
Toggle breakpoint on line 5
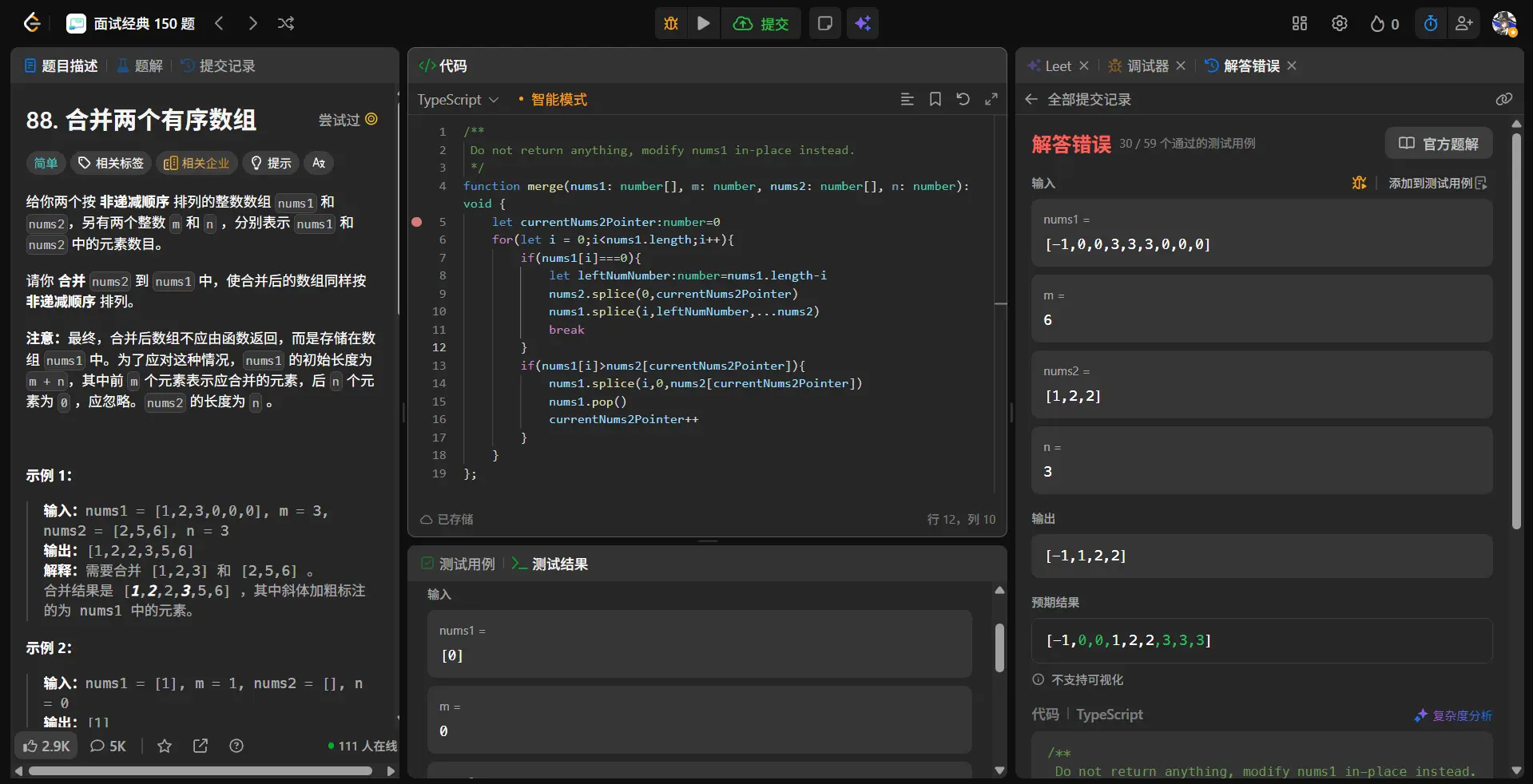pyautogui.click(x=417, y=222)
